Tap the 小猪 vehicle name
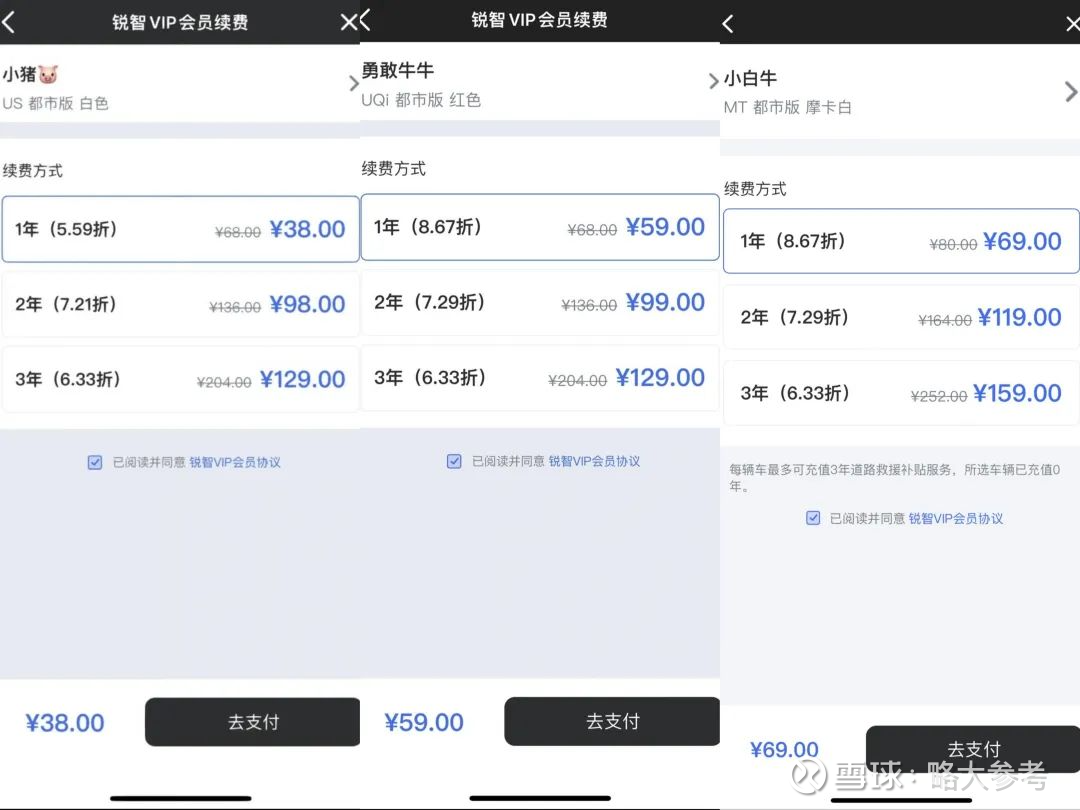The height and width of the screenshot is (810, 1080). pos(19,74)
